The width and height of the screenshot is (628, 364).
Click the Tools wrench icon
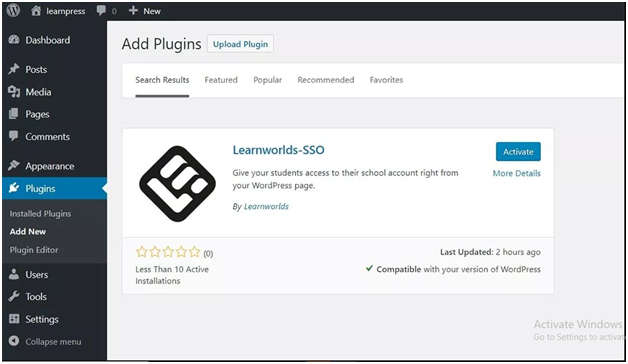tap(14, 296)
